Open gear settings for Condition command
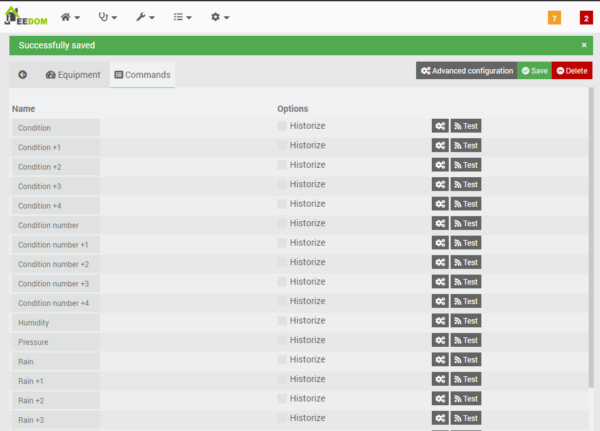Viewport: 600px width, 431px height. pos(440,126)
